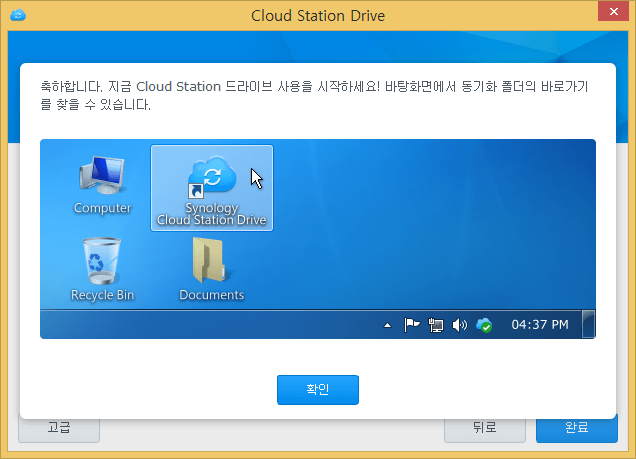The height and width of the screenshot is (459, 636).
Task: Select the Synology Cloud Station Drive shortcut
Action: coord(212,188)
